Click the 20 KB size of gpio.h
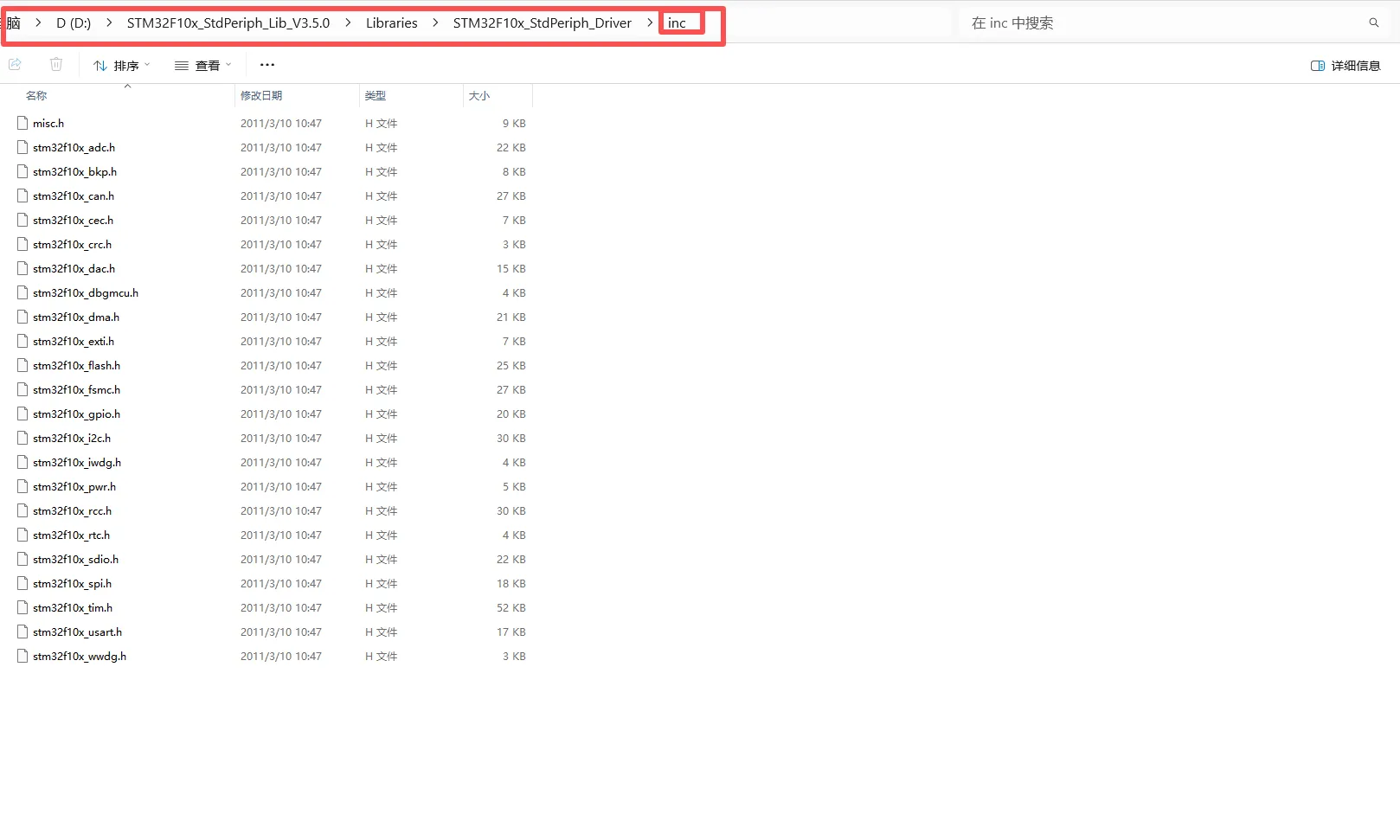The image size is (1400, 840). (x=511, y=414)
